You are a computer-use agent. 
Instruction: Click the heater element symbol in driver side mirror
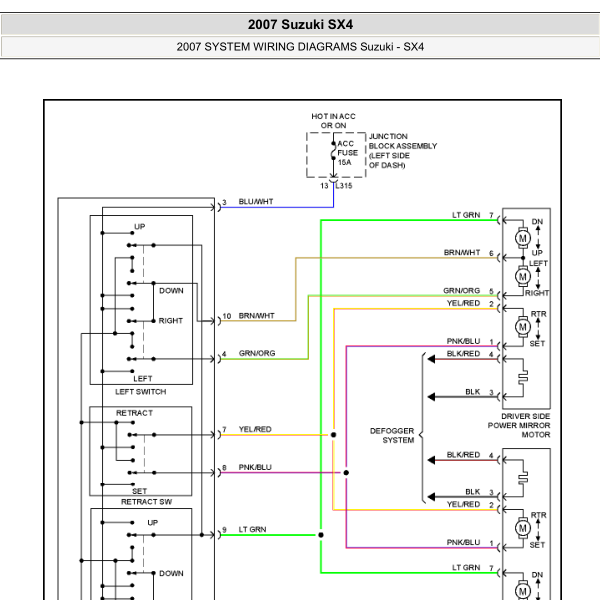(x=523, y=377)
